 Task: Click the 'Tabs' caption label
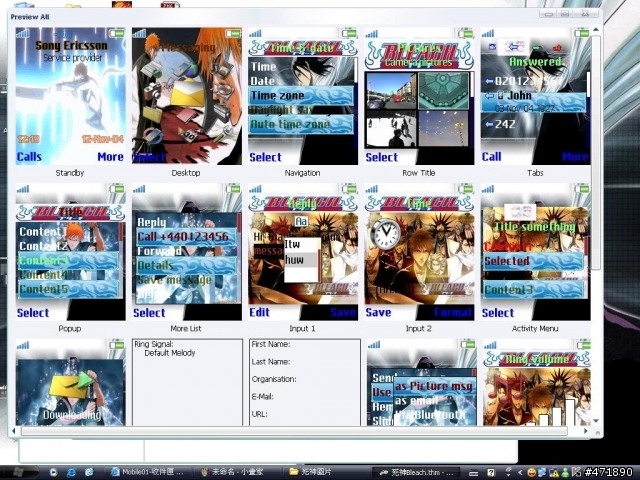pos(535,173)
